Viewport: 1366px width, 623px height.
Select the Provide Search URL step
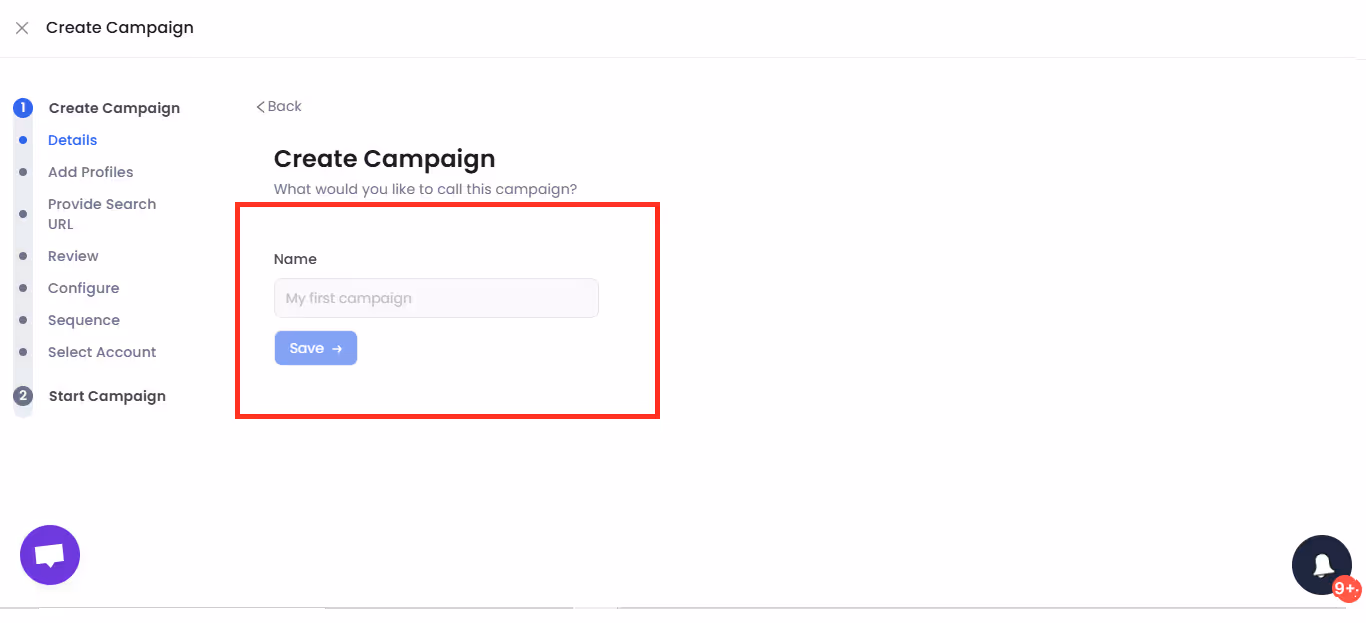coord(102,213)
